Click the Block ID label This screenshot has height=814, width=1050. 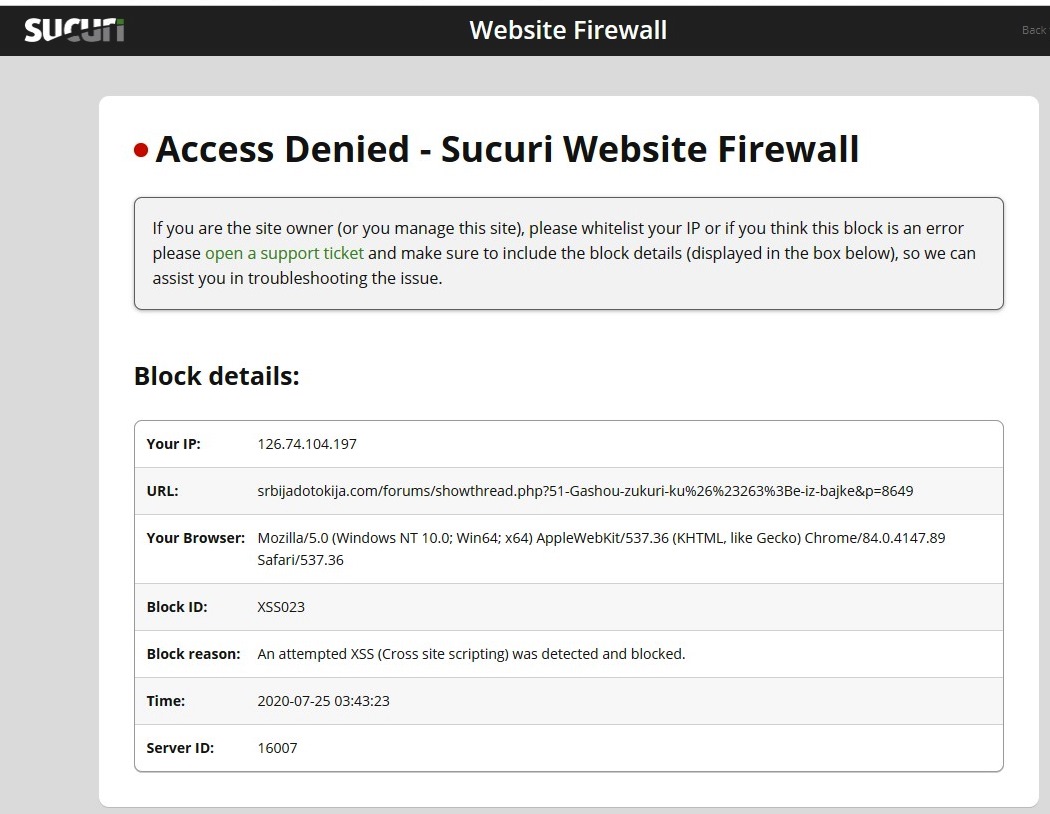tap(177, 607)
